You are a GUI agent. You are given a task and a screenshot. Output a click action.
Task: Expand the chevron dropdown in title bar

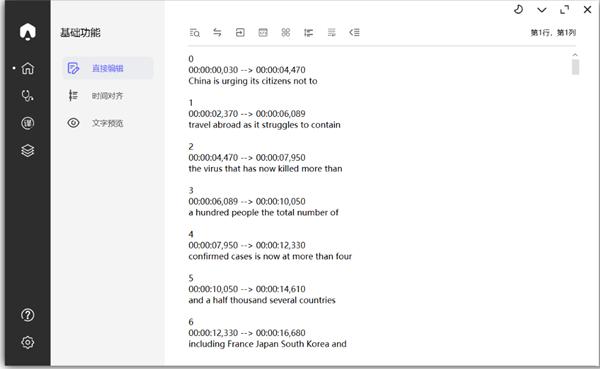click(542, 10)
